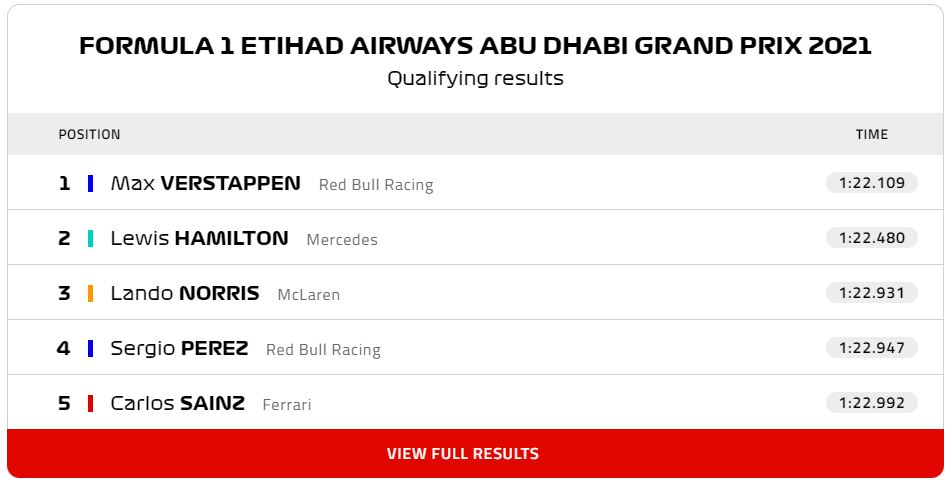
Task: Click the Position column header
Action: pos(89,134)
